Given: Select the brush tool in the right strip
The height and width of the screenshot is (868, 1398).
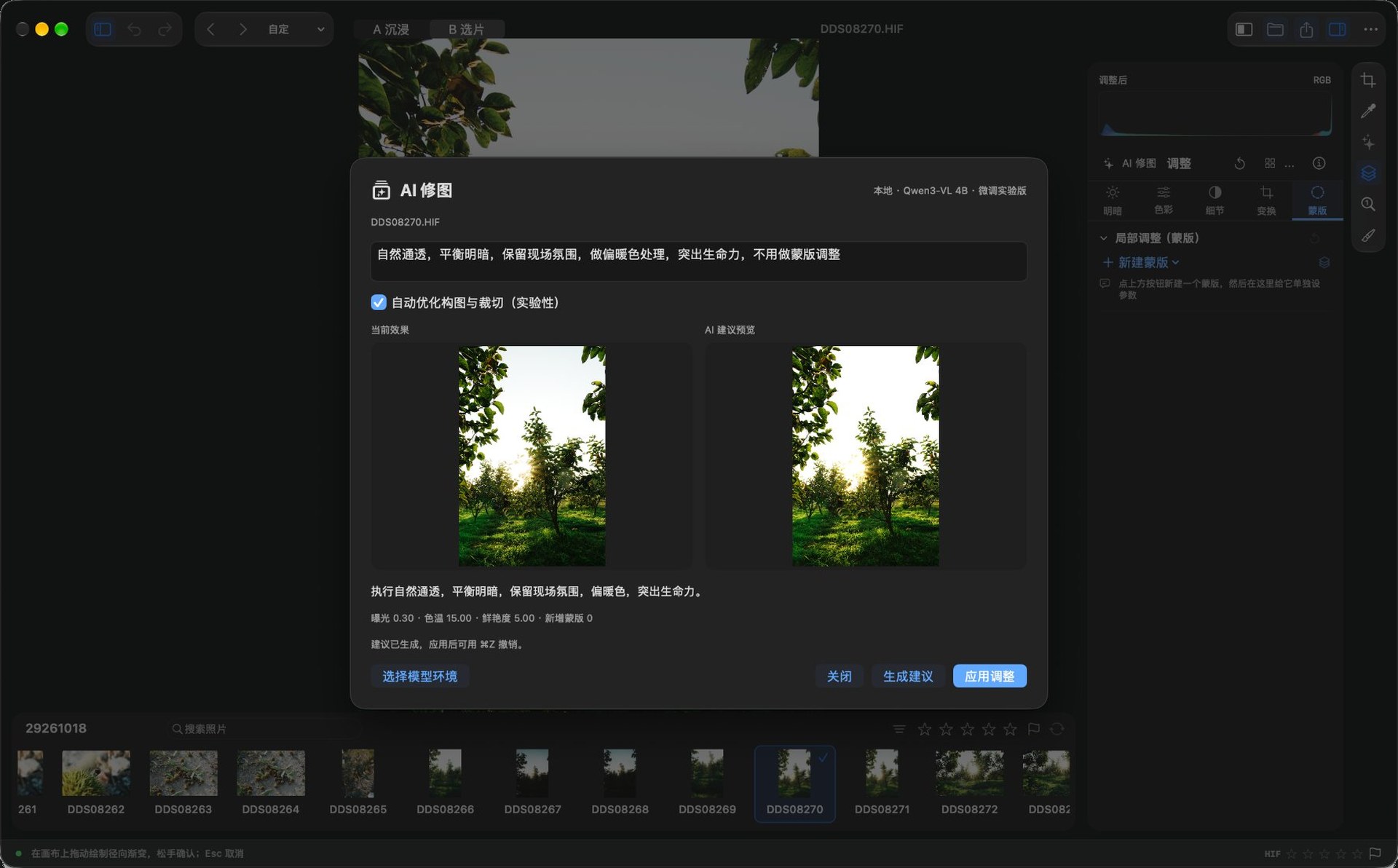Looking at the screenshot, I should click(1368, 235).
